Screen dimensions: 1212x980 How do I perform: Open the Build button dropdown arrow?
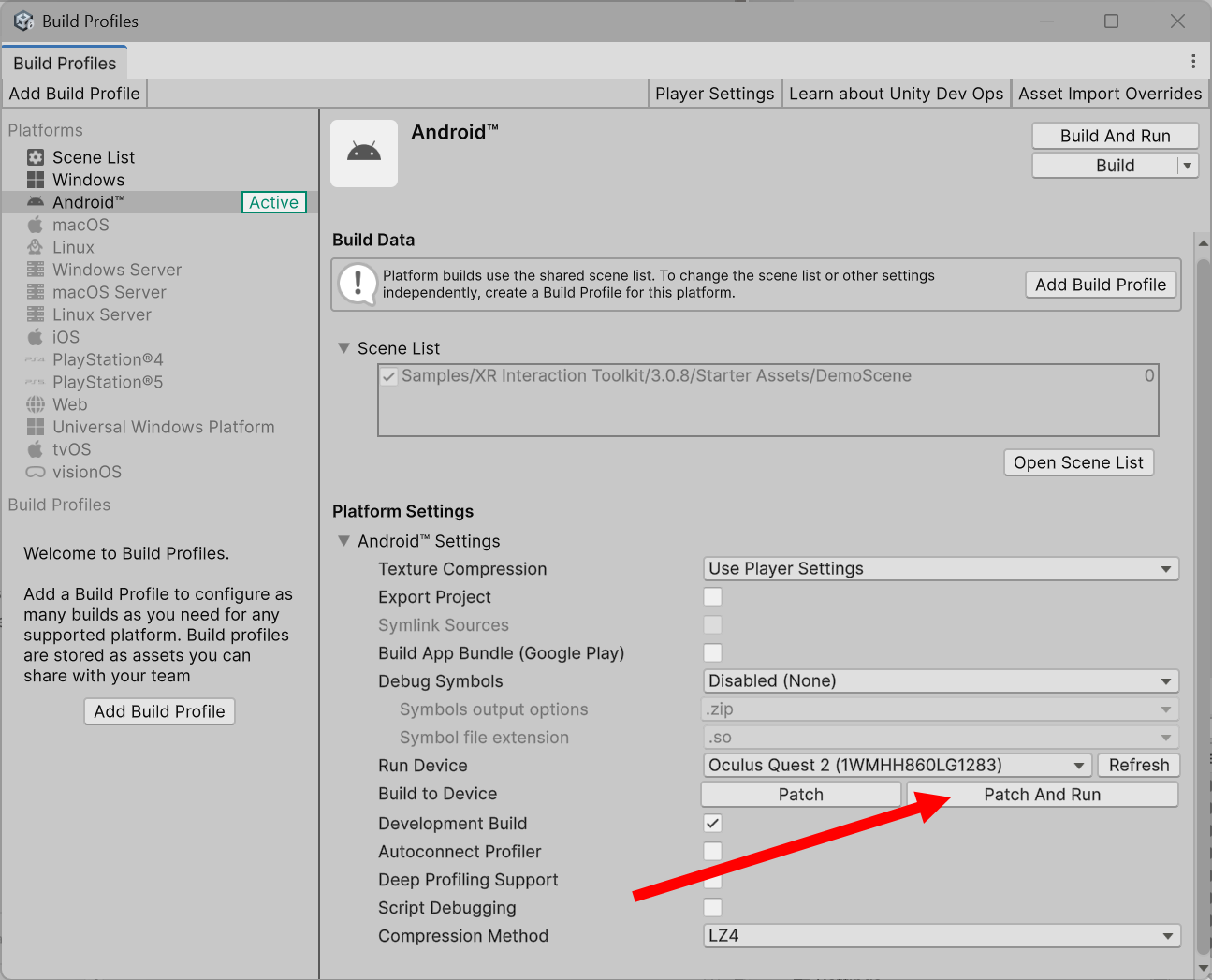pyautogui.click(x=1188, y=166)
